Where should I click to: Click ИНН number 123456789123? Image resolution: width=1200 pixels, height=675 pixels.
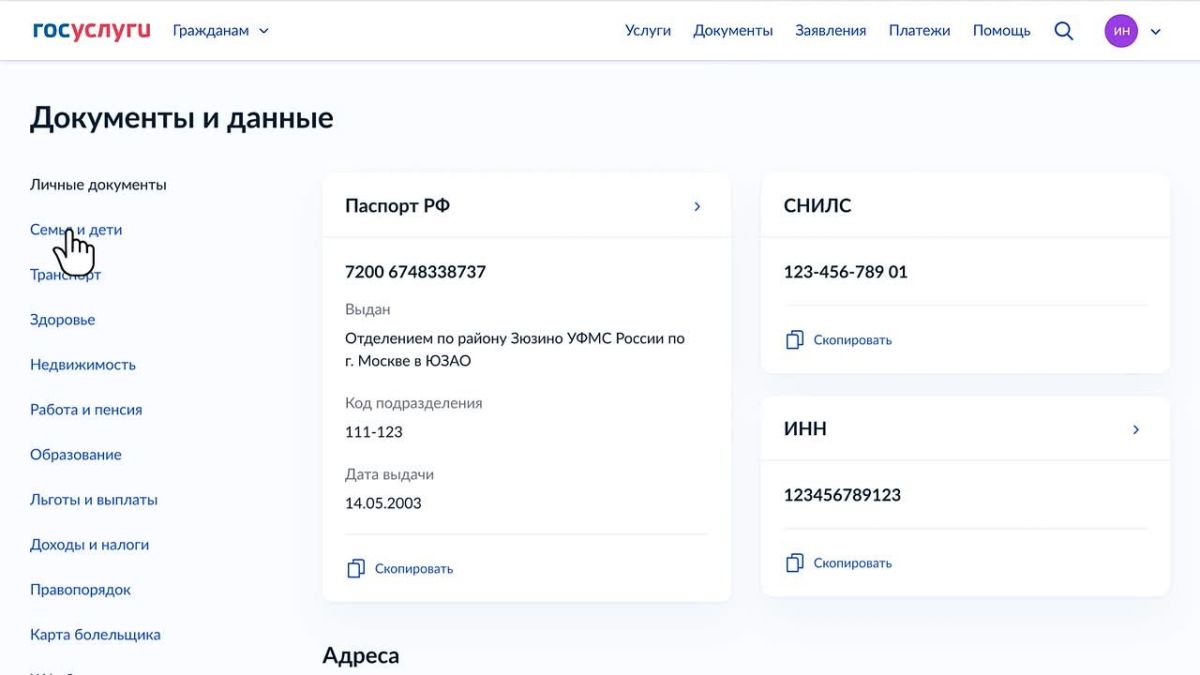(842, 495)
